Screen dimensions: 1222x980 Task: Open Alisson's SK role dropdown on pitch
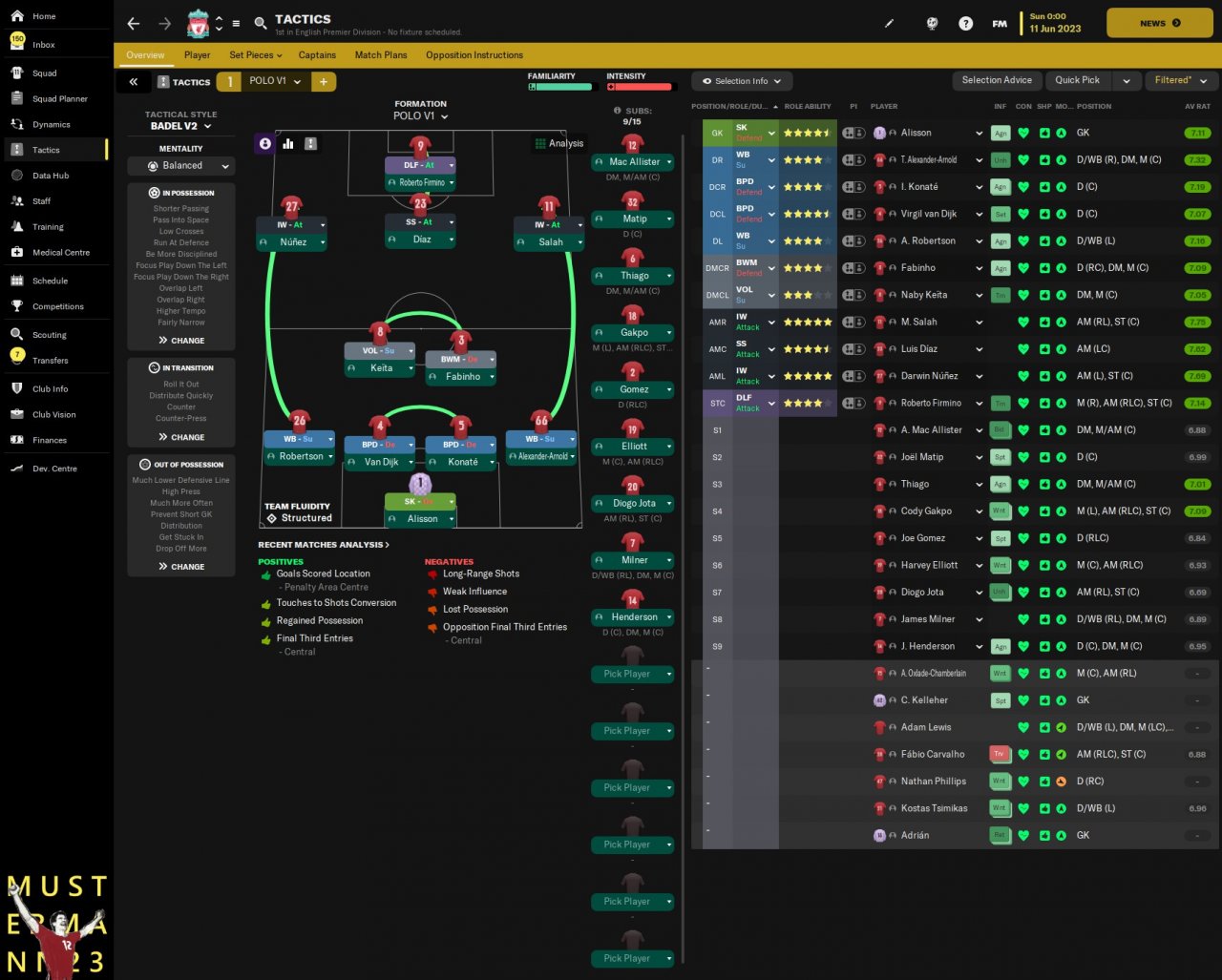pyautogui.click(x=421, y=501)
